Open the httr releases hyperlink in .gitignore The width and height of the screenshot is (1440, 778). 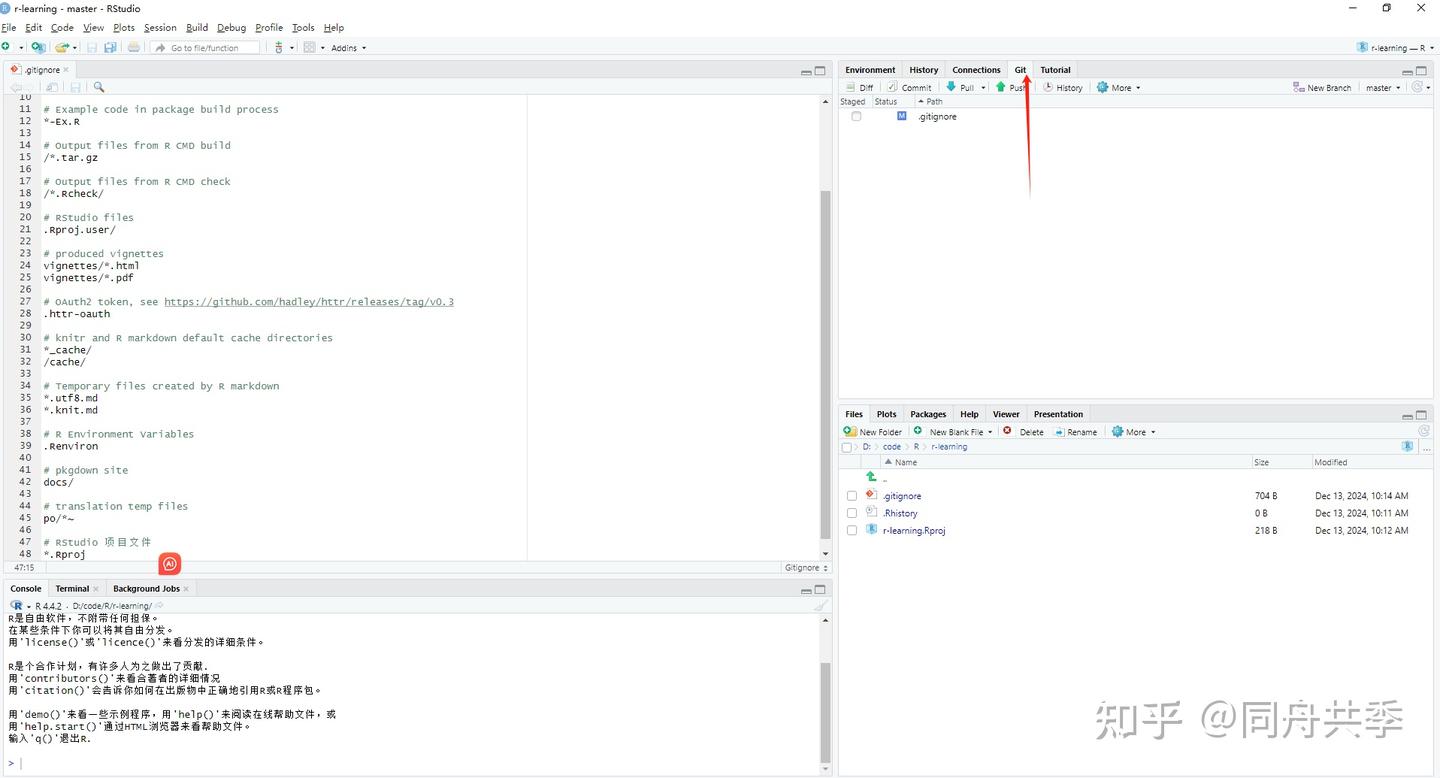tap(309, 301)
